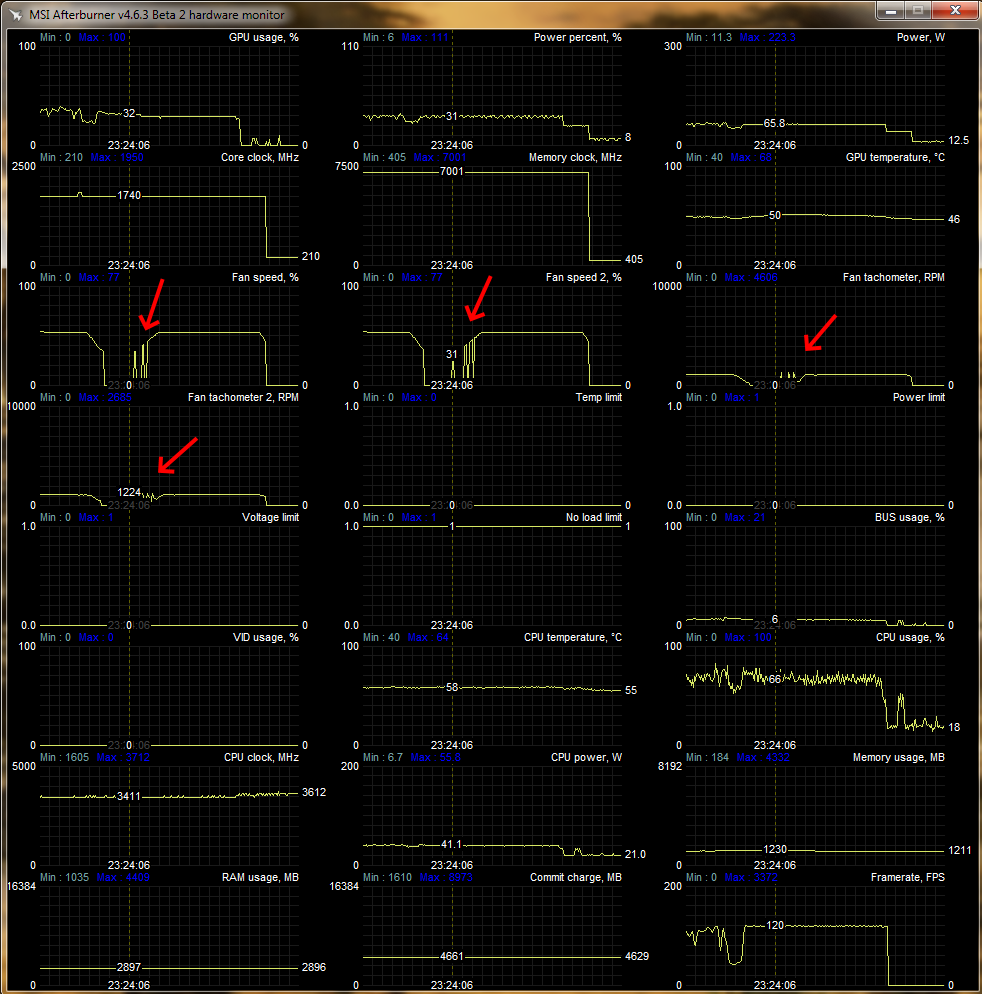Click the current value 12.5 beside Power graph
Viewport: 982px width, 994px height.
point(959,140)
